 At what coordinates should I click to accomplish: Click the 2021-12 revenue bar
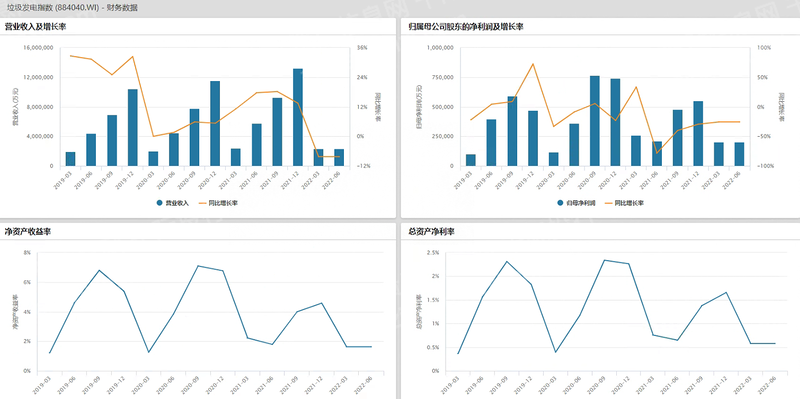[x=298, y=117]
